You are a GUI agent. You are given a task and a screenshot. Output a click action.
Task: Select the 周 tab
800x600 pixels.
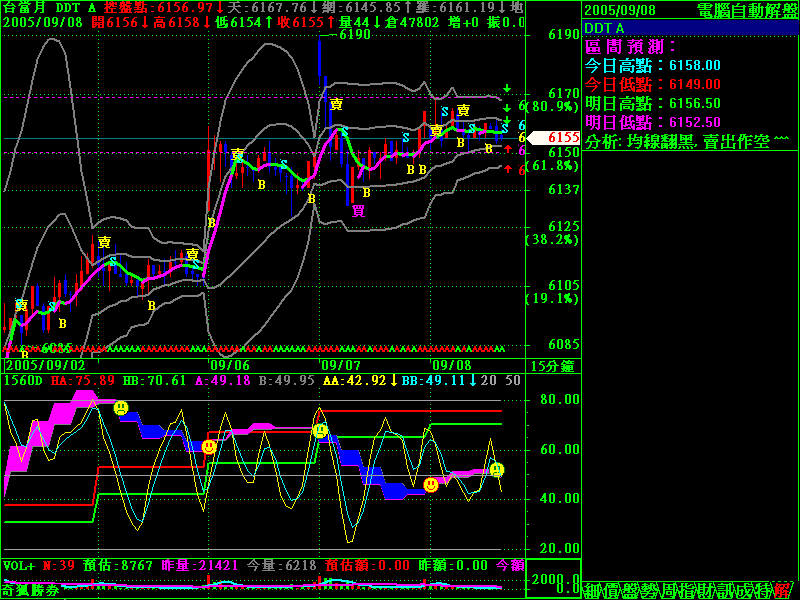tap(669, 590)
